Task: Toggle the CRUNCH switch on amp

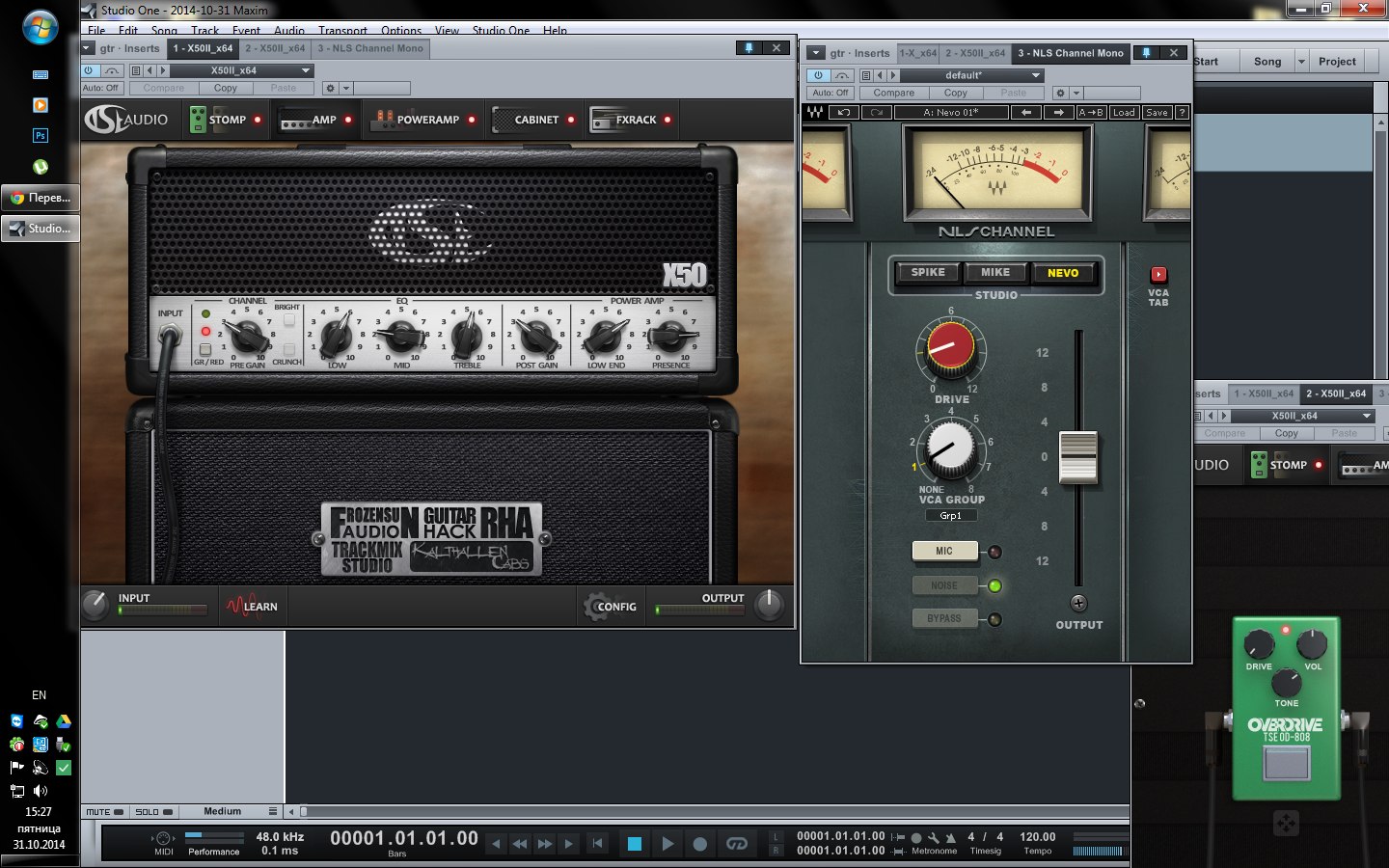Action: click(x=288, y=349)
